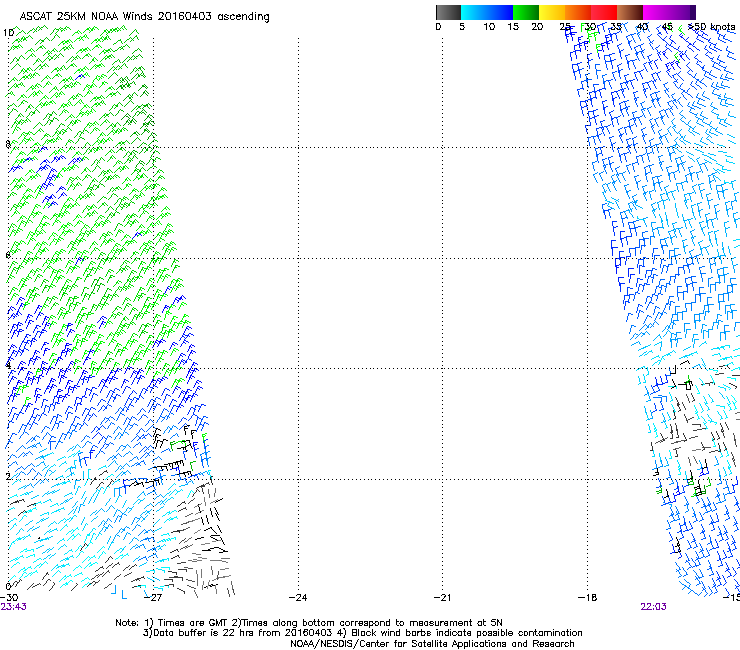Click the latitude '6' axis label
The height and width of the screenshot is (650, 740).
(8, 255)
